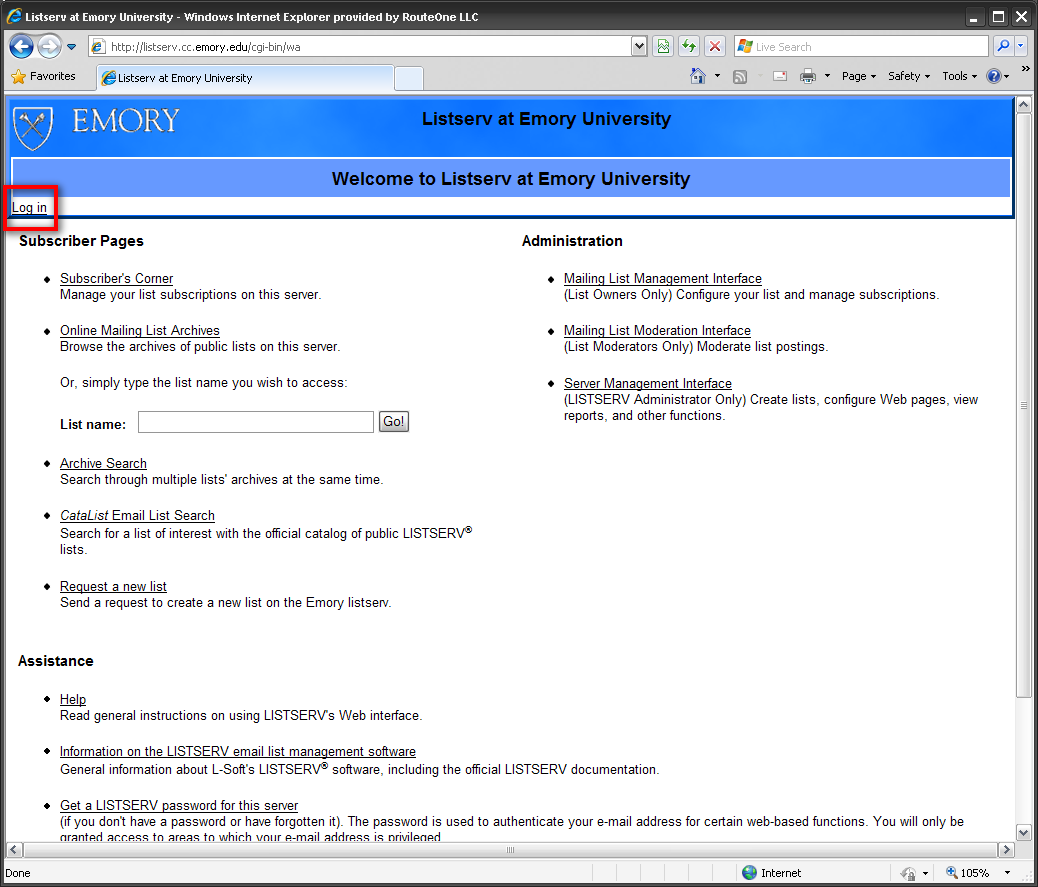
Task: Click the Request a new list link
Action: [113, 586]
